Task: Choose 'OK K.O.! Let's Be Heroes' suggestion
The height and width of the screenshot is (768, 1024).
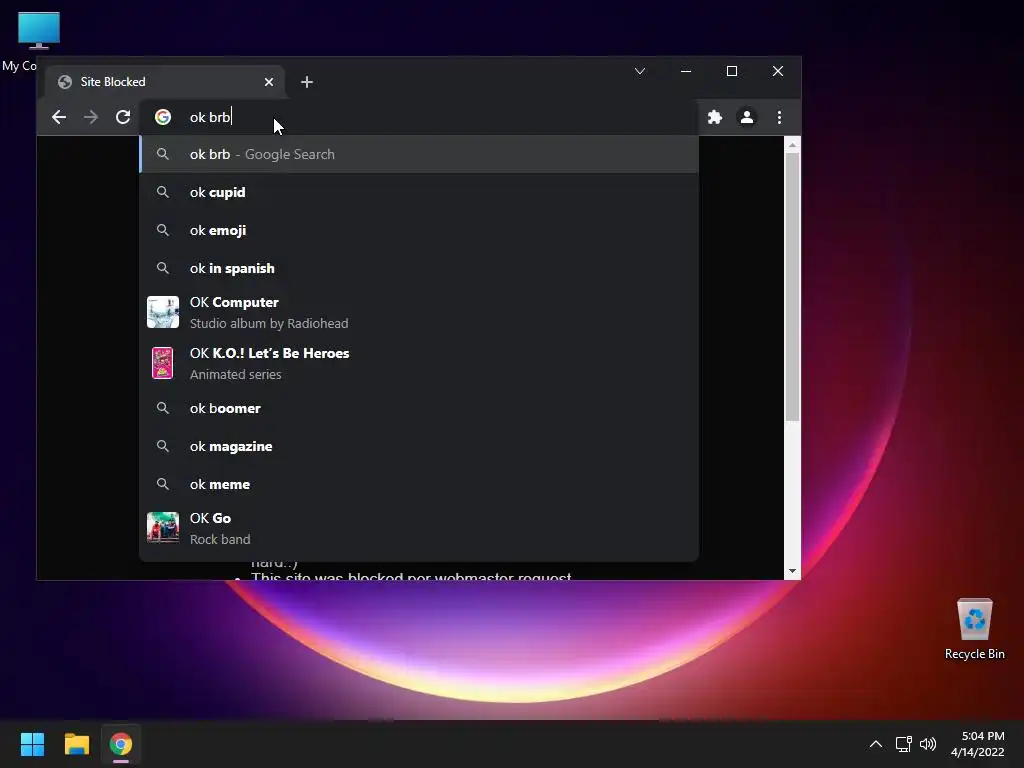Action: pos(419,363)
